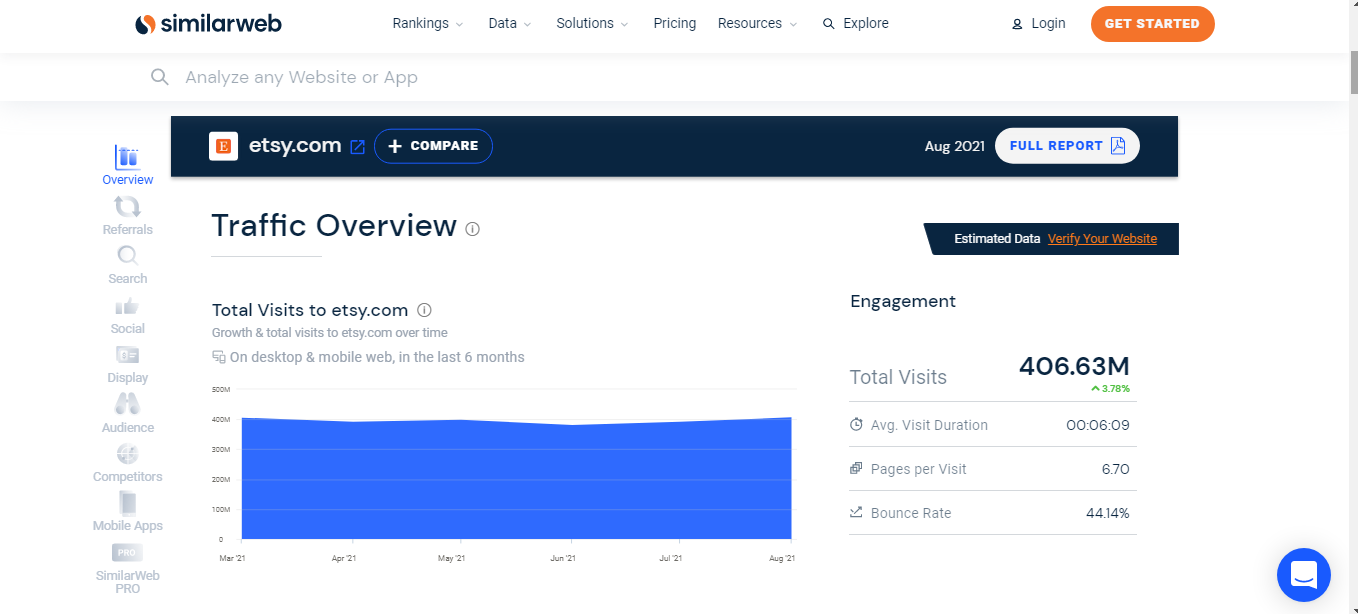Click the GET STARTED button
This screenshot has width=1358, height=614.
coord(1152,24)
